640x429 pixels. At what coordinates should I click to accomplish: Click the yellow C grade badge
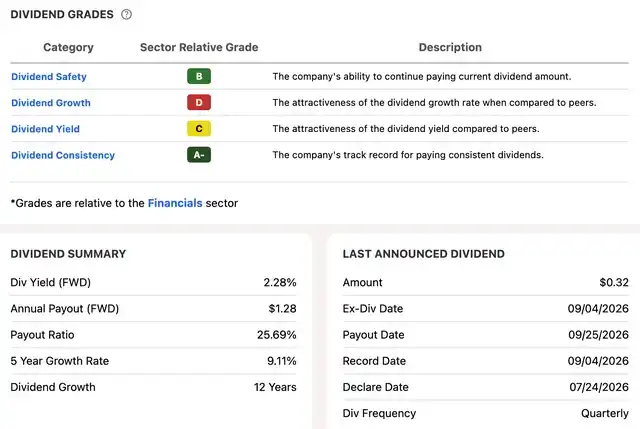(x=199, y=129)
